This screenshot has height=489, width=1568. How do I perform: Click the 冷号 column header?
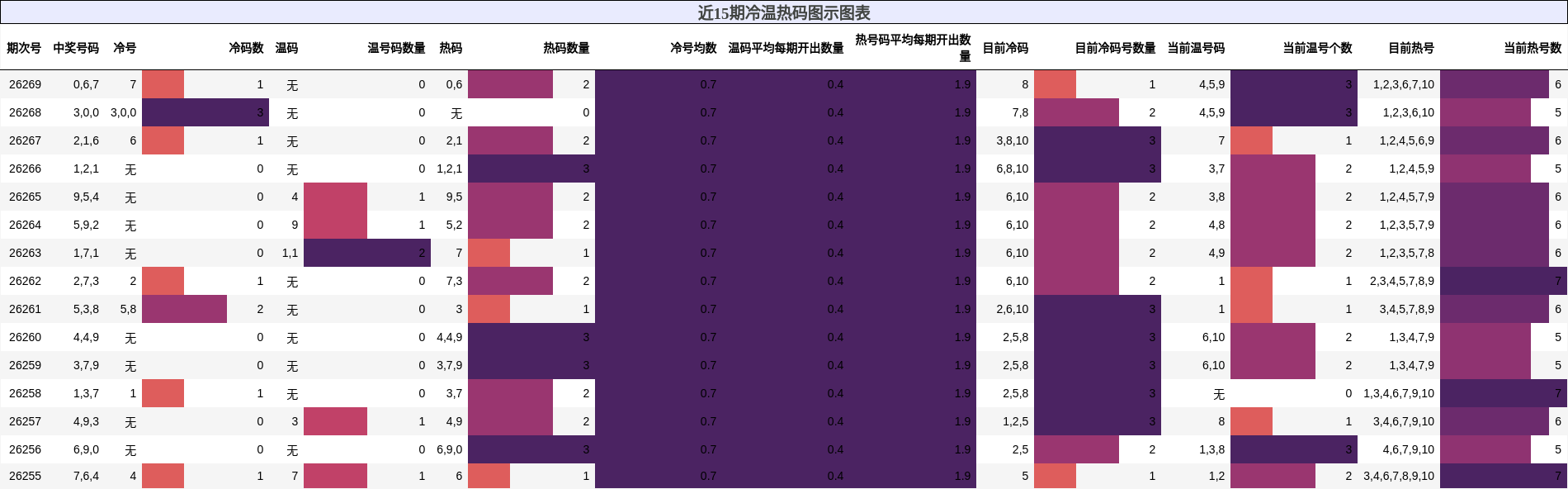(125, 48)
